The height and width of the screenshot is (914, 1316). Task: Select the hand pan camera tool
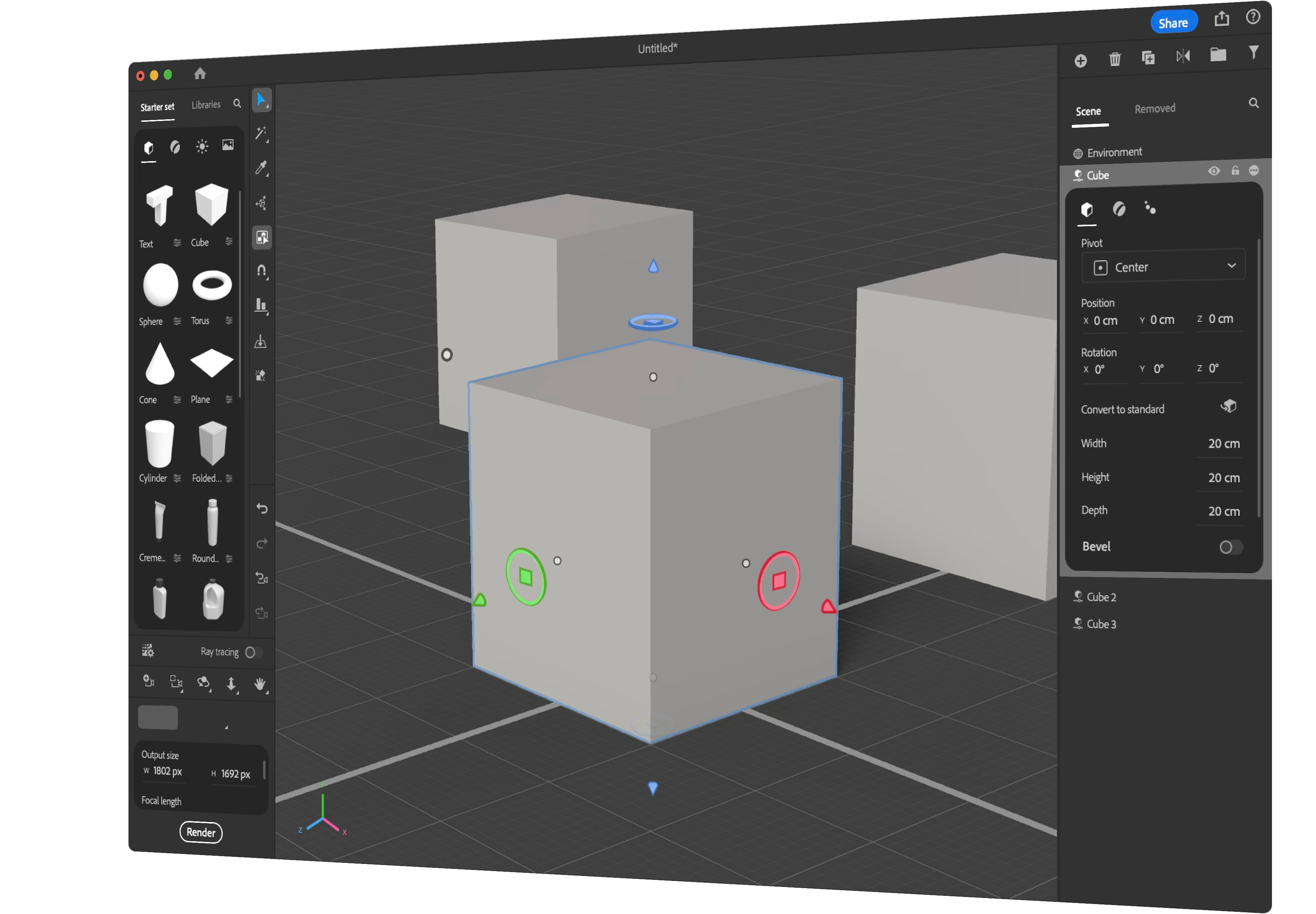coord(259,684)
